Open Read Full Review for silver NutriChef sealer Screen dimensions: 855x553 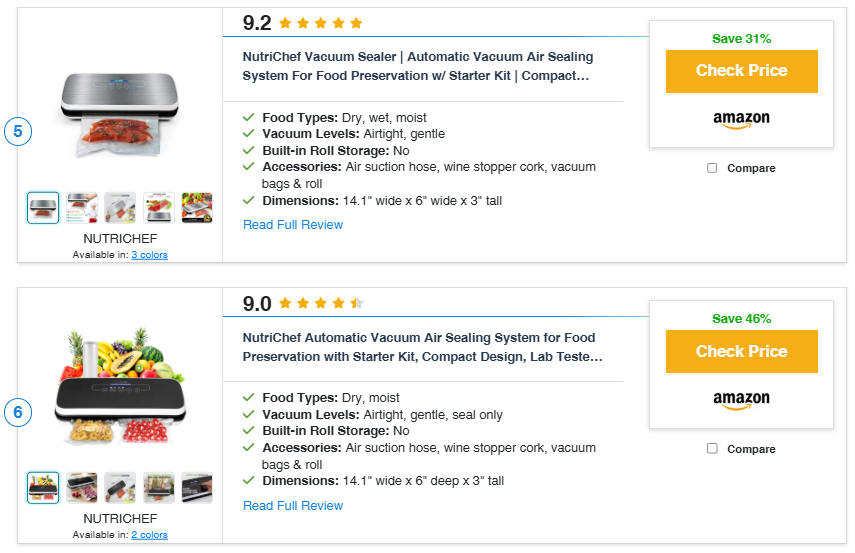click(293, 225)
